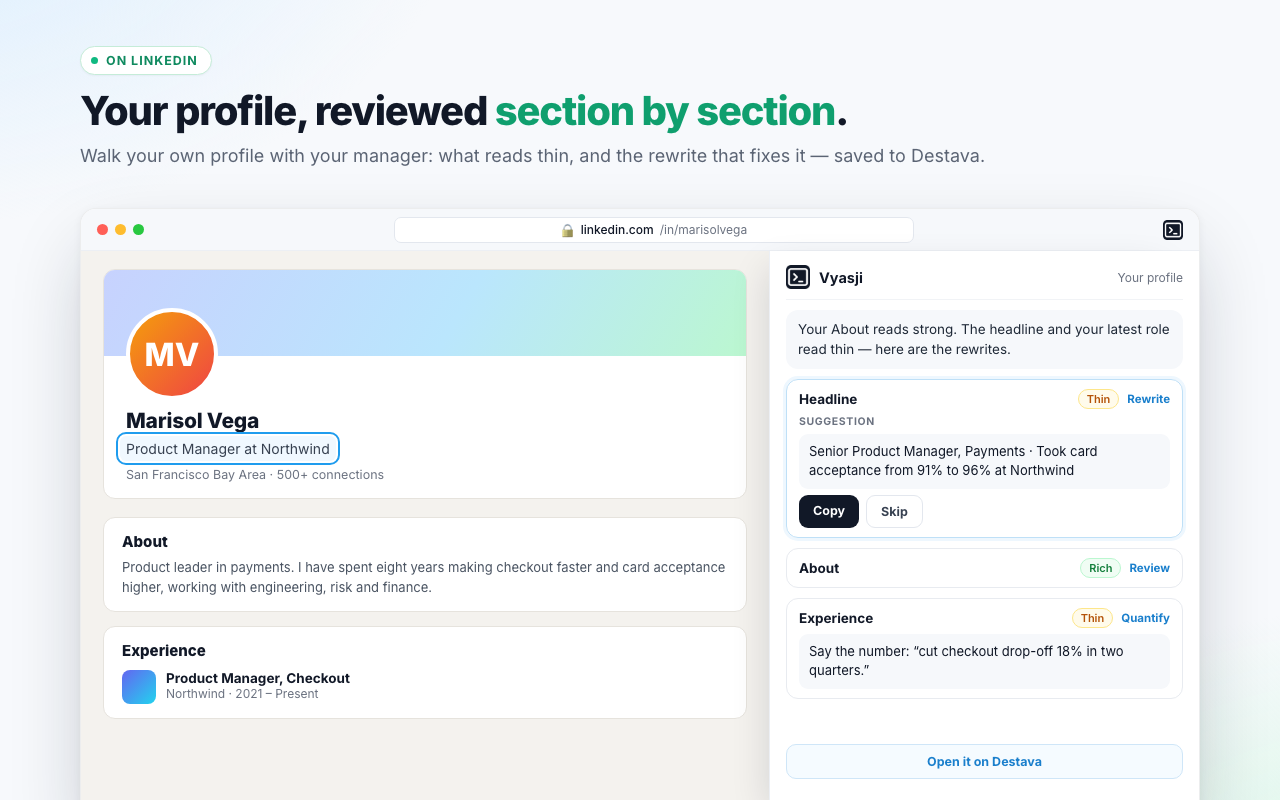Click the Vyasji extension icon in browser toolbar
Viewport: 1280px width, 800px height.
click(1173, 230)
